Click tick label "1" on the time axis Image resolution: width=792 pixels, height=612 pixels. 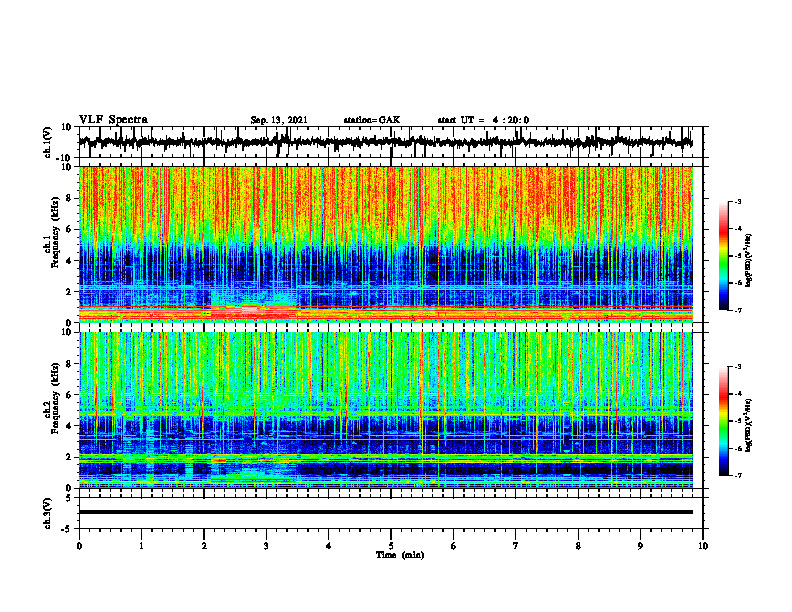click(141, 546)
